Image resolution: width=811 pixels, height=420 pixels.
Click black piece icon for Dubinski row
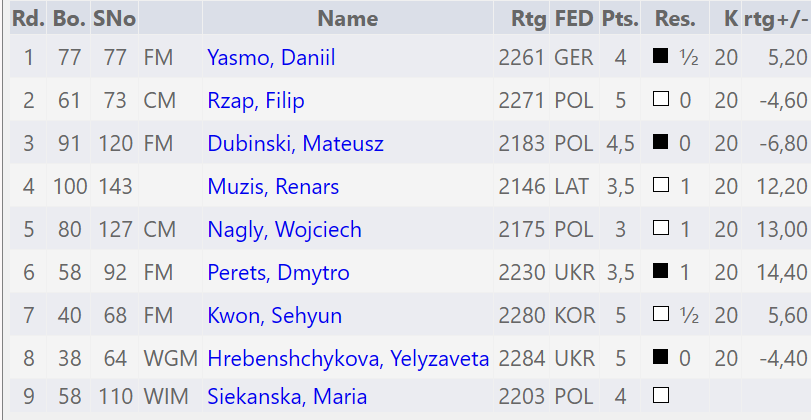click(x=660, y=142)
